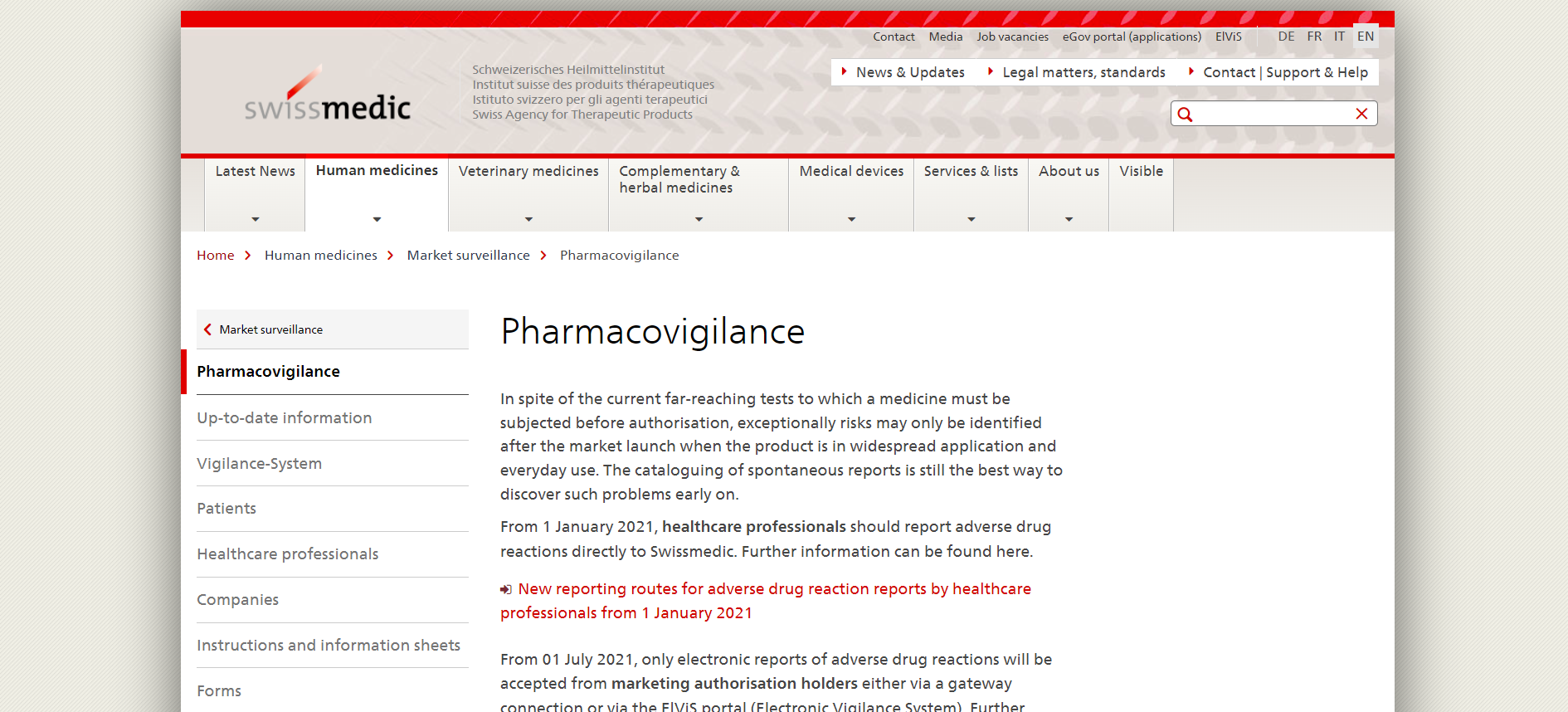Image resolution: width=1568 pixels, height=712 pixels.
Task: Expand the Medical devices dropdown menu
Action: click(851, 219)
